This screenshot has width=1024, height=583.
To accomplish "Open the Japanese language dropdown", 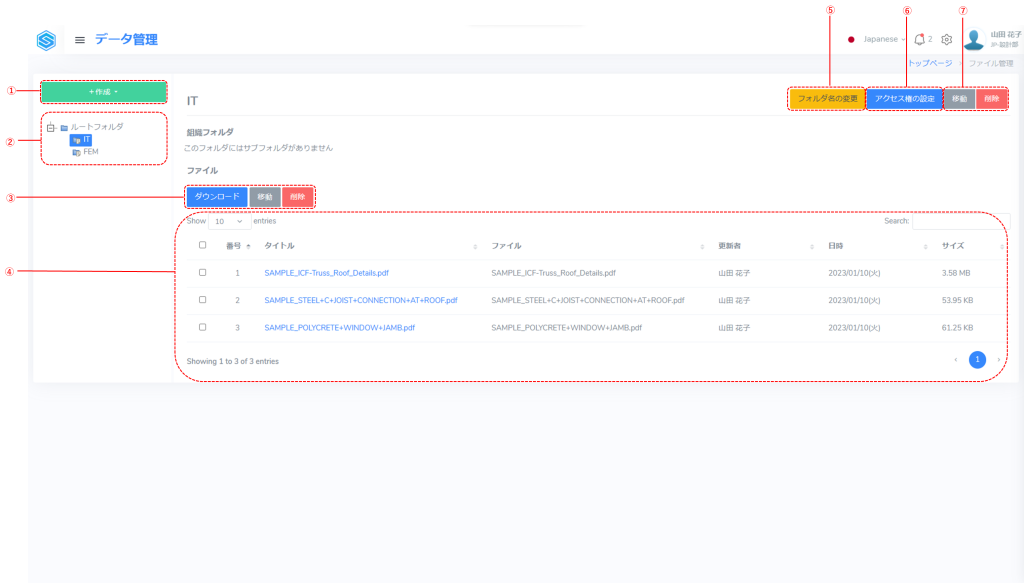I will (x=878, y=40).
